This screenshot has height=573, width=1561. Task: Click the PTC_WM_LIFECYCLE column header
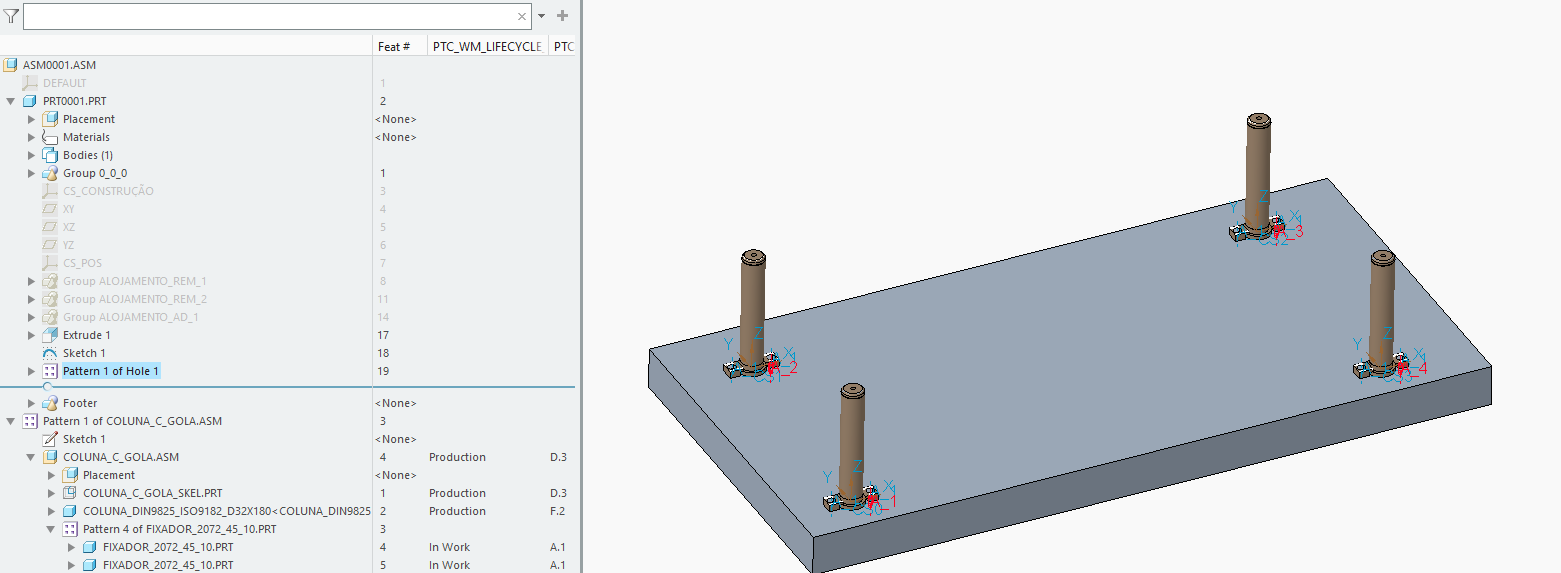coord(486,46)
